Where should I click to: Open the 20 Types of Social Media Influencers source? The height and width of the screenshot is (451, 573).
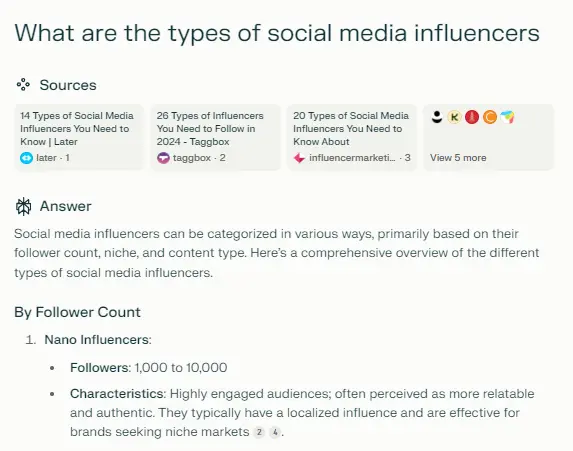352,137
